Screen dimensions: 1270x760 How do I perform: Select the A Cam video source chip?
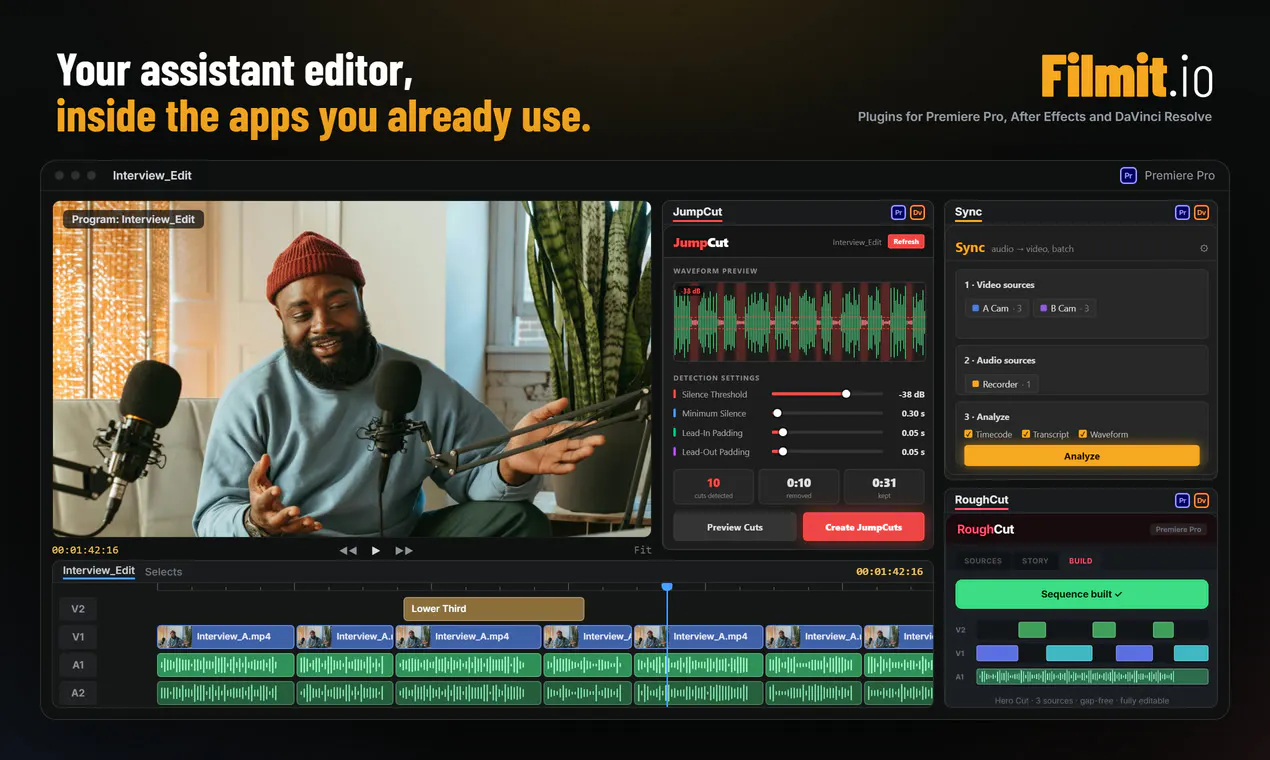coord(997,308)
